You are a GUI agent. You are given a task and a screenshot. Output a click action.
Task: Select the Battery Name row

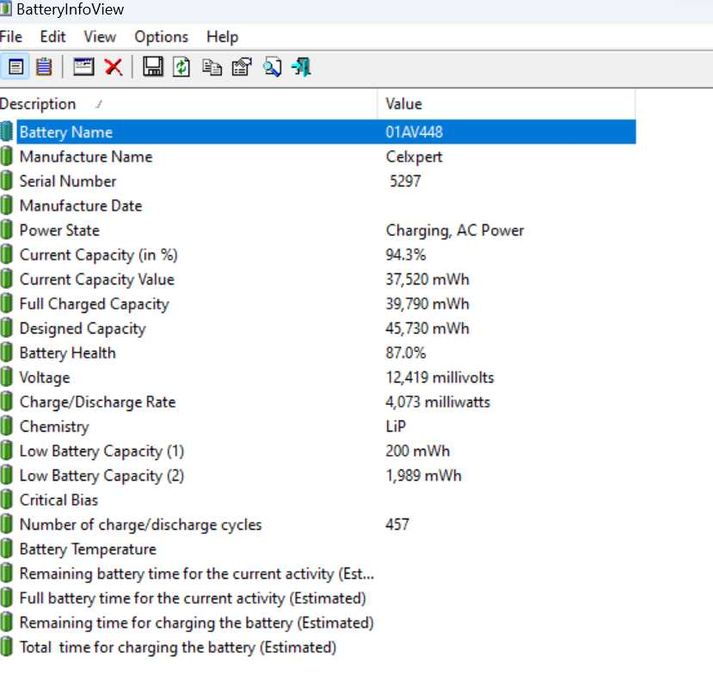[x=318, y=132]
